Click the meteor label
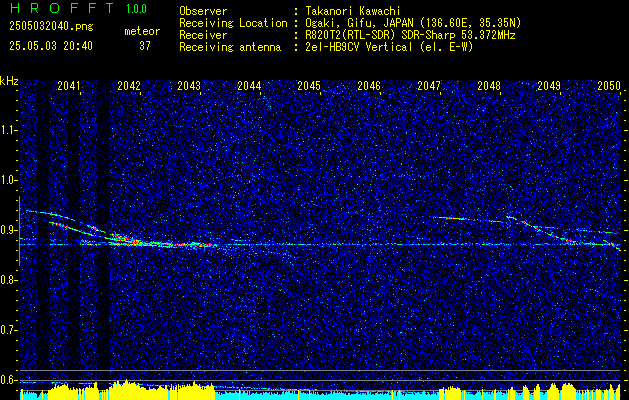 pos(142,31)
